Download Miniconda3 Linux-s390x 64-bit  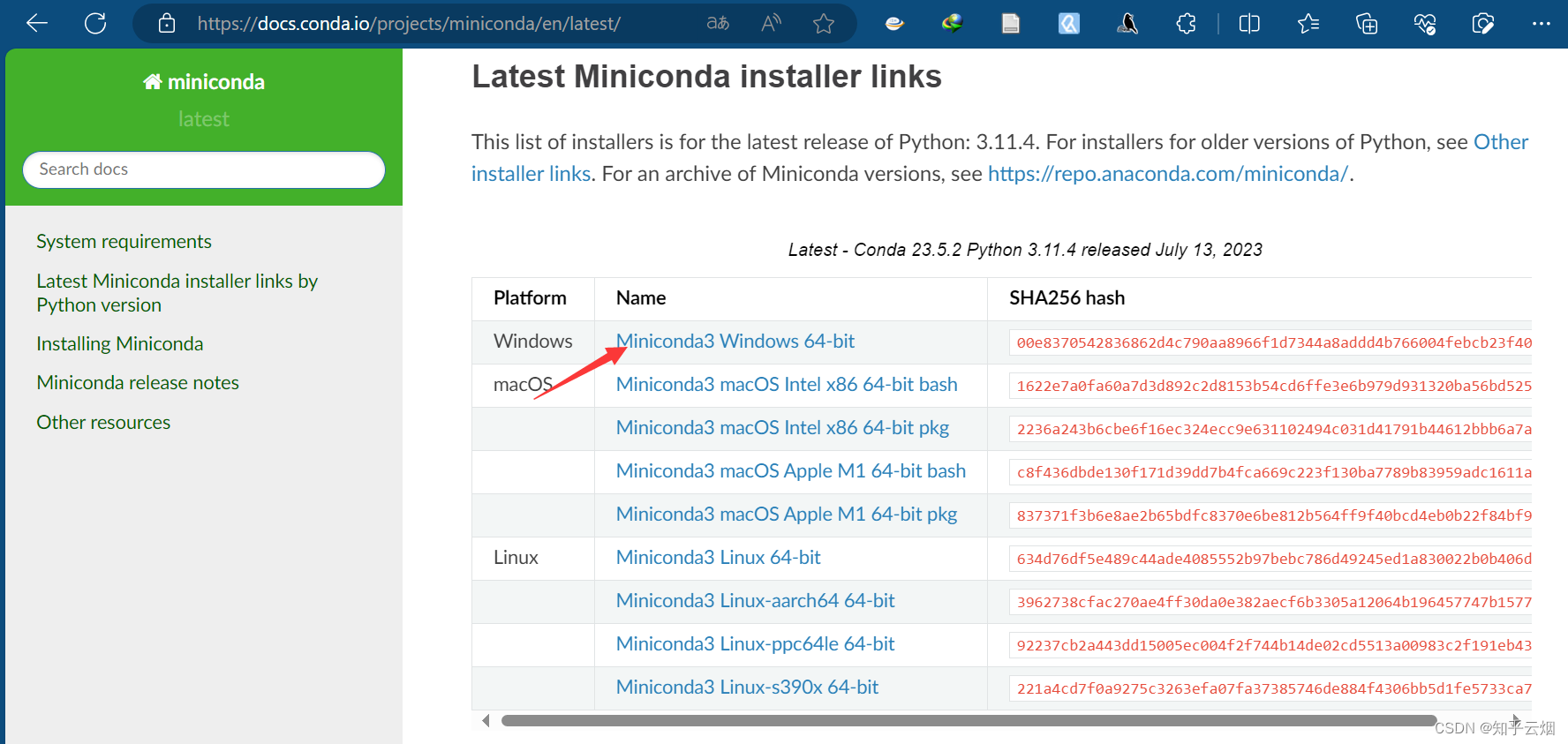(x=747, y=688)
